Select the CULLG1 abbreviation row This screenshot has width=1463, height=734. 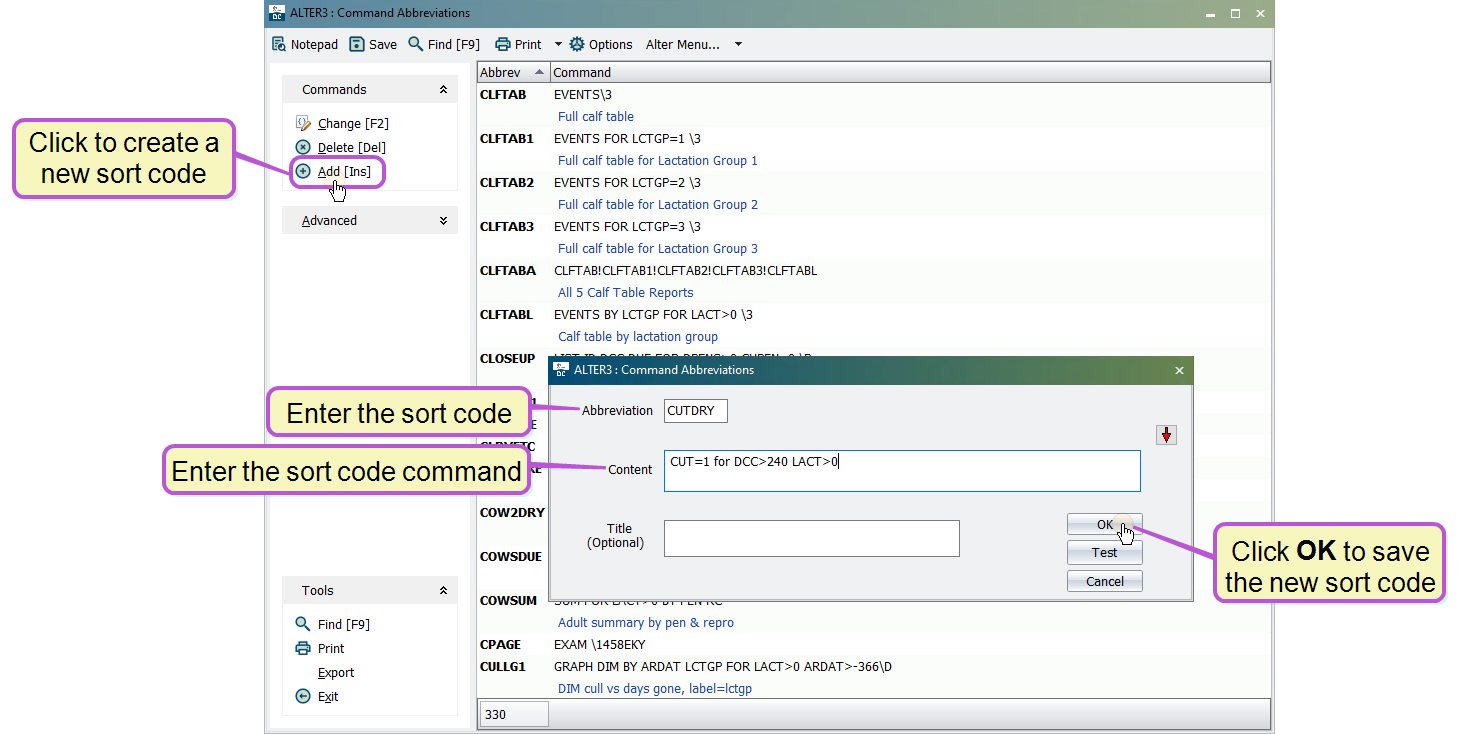pyautogui.click(x=502, y=666)
